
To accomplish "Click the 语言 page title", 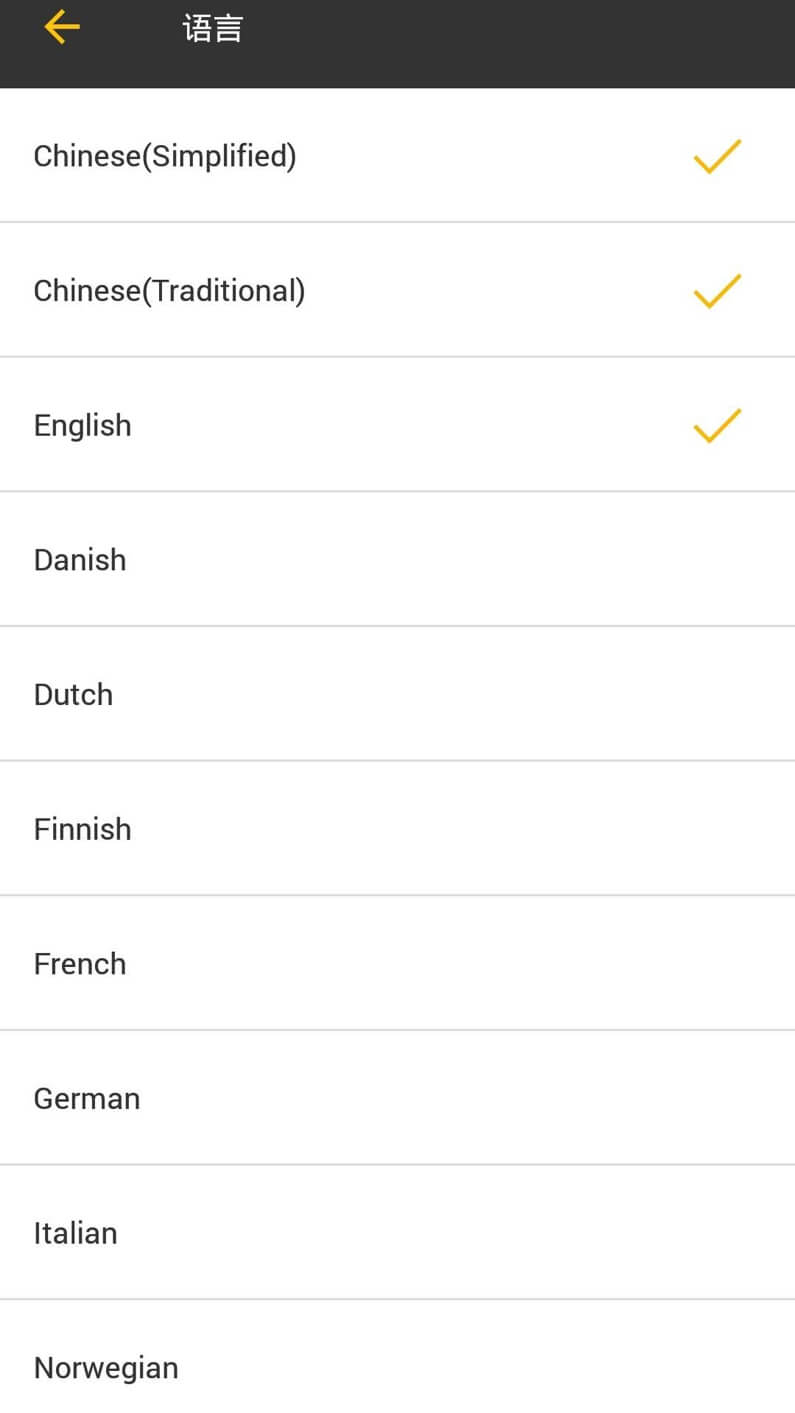I will (213, 28).
